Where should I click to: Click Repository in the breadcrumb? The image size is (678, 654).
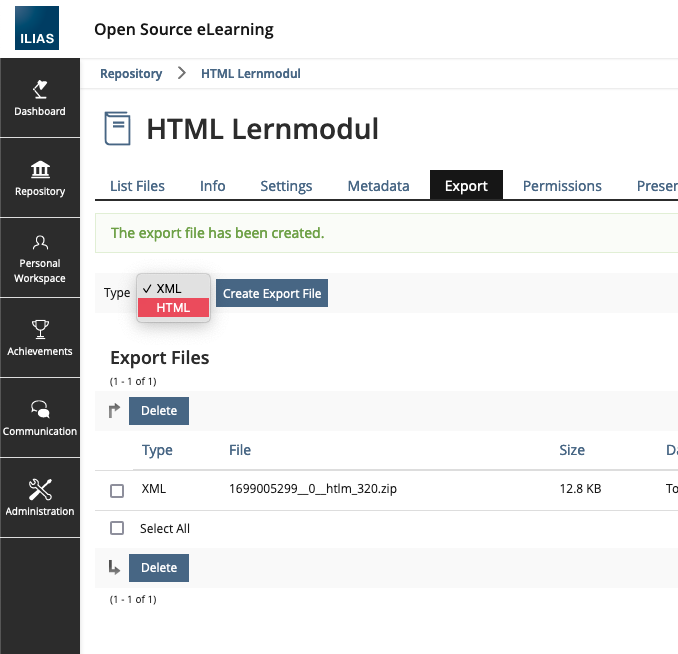pos(131,74)
